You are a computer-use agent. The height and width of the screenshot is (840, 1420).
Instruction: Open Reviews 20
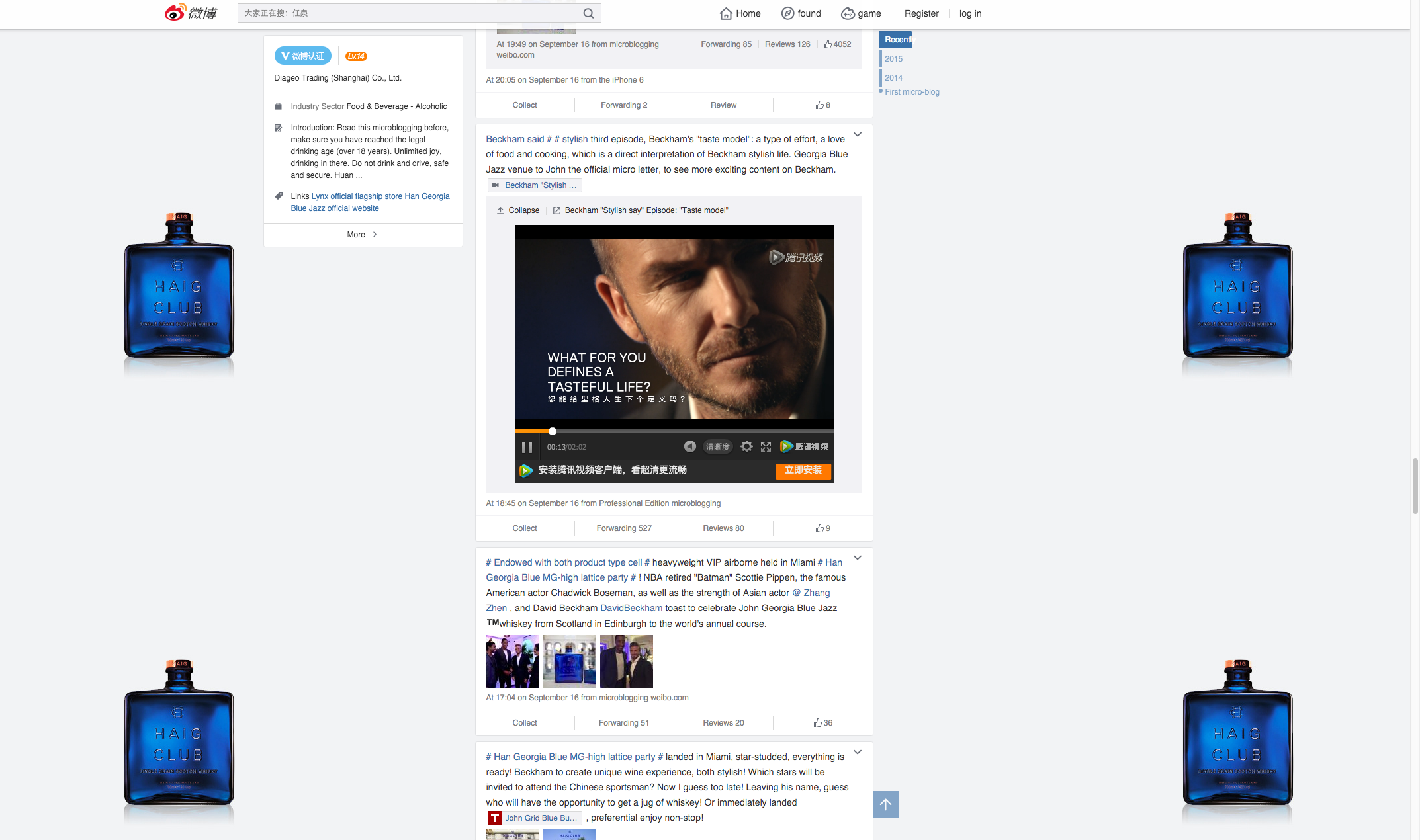coord(723,723)
